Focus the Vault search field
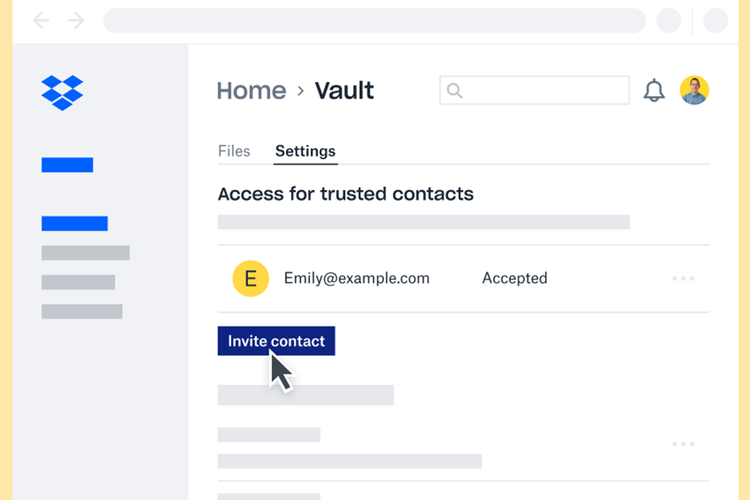 pos(545,91)
